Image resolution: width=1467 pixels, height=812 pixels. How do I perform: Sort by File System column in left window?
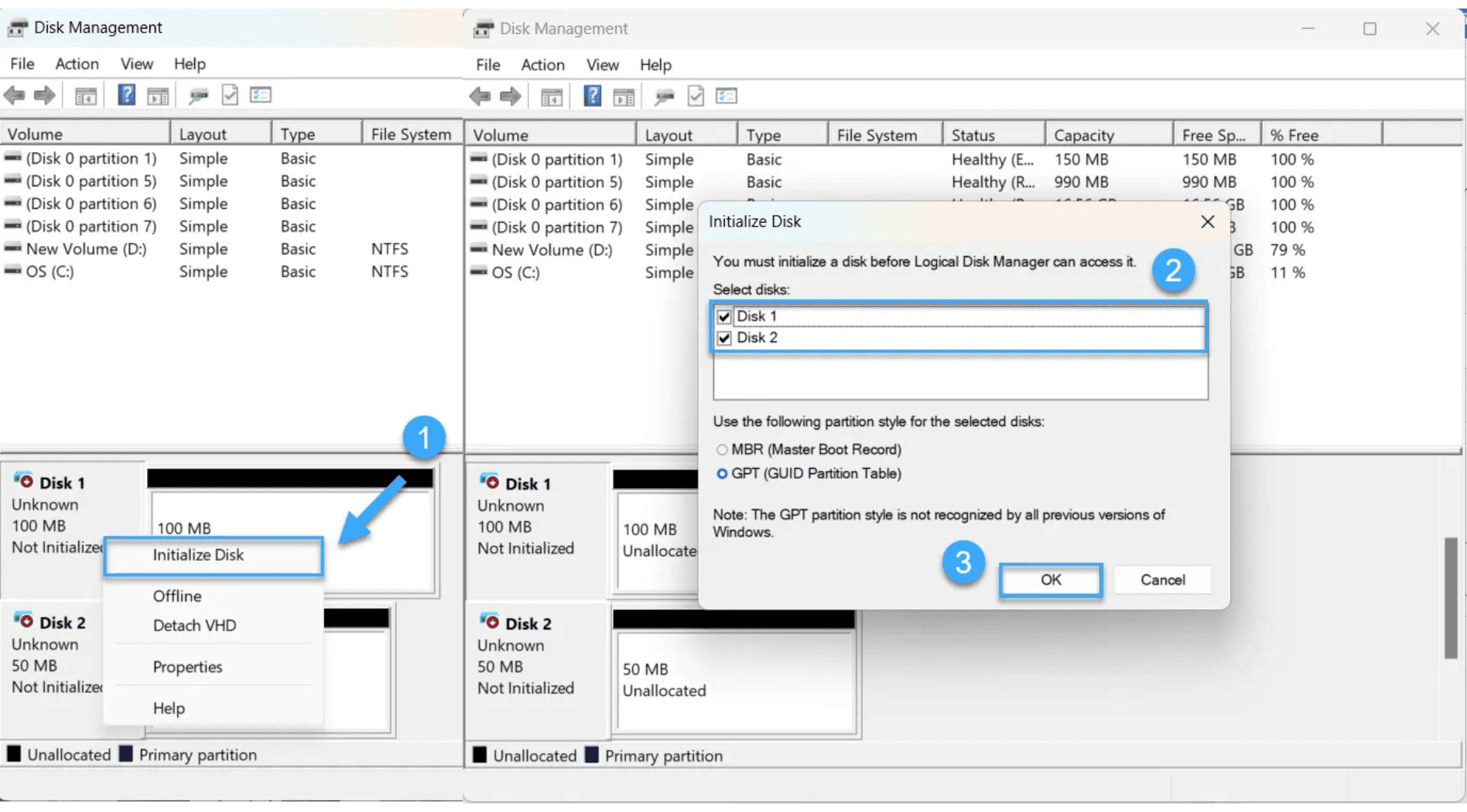click(412, 134)
